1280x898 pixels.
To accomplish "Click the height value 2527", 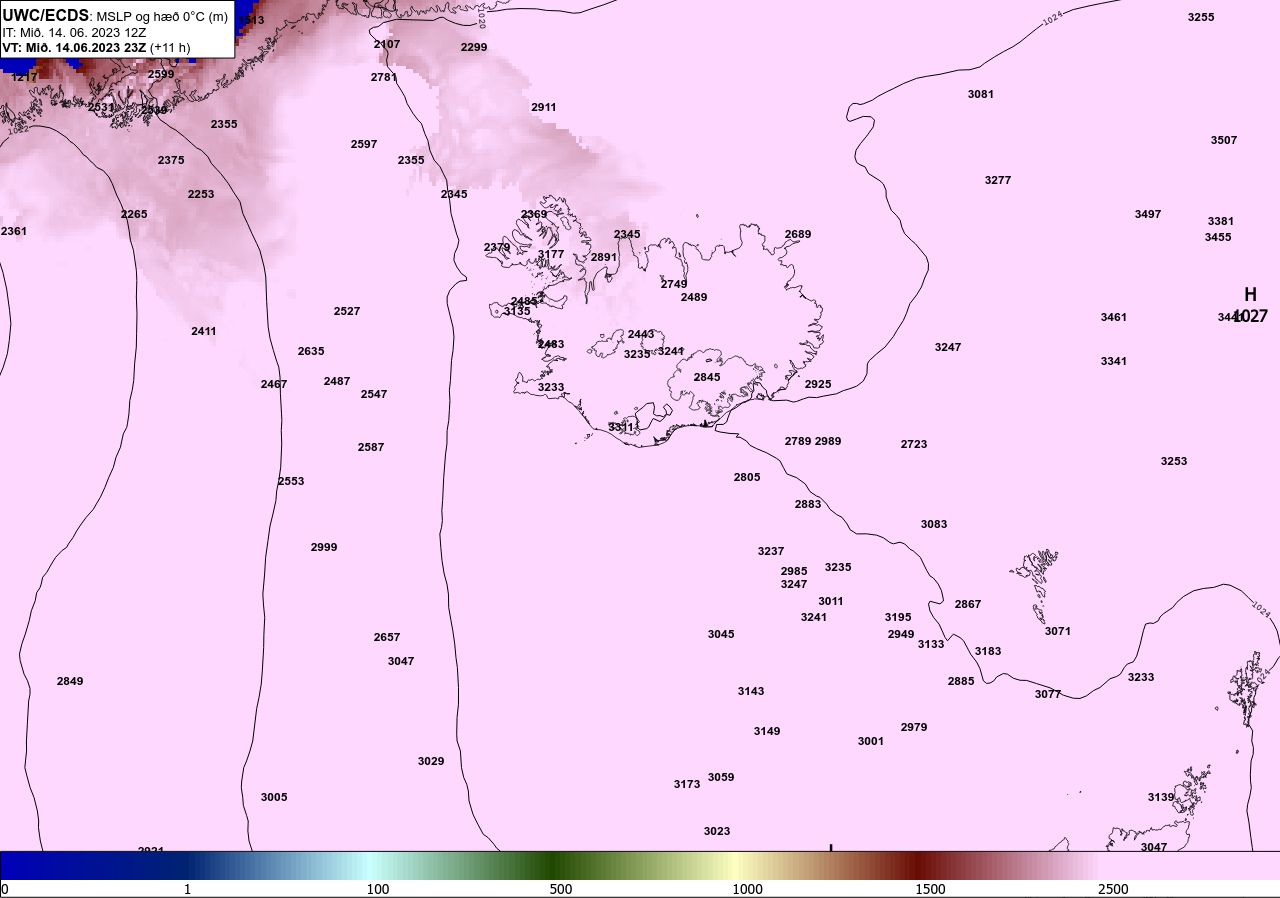I will point(347,311).
